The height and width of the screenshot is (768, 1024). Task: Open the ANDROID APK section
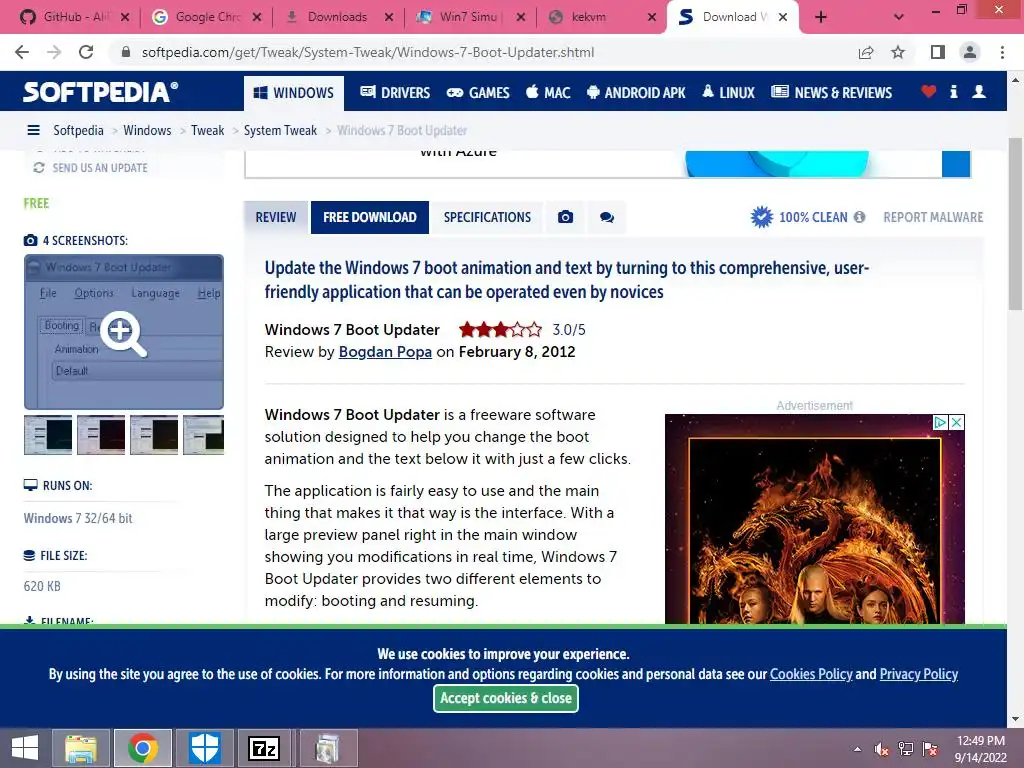coord(636,93)
